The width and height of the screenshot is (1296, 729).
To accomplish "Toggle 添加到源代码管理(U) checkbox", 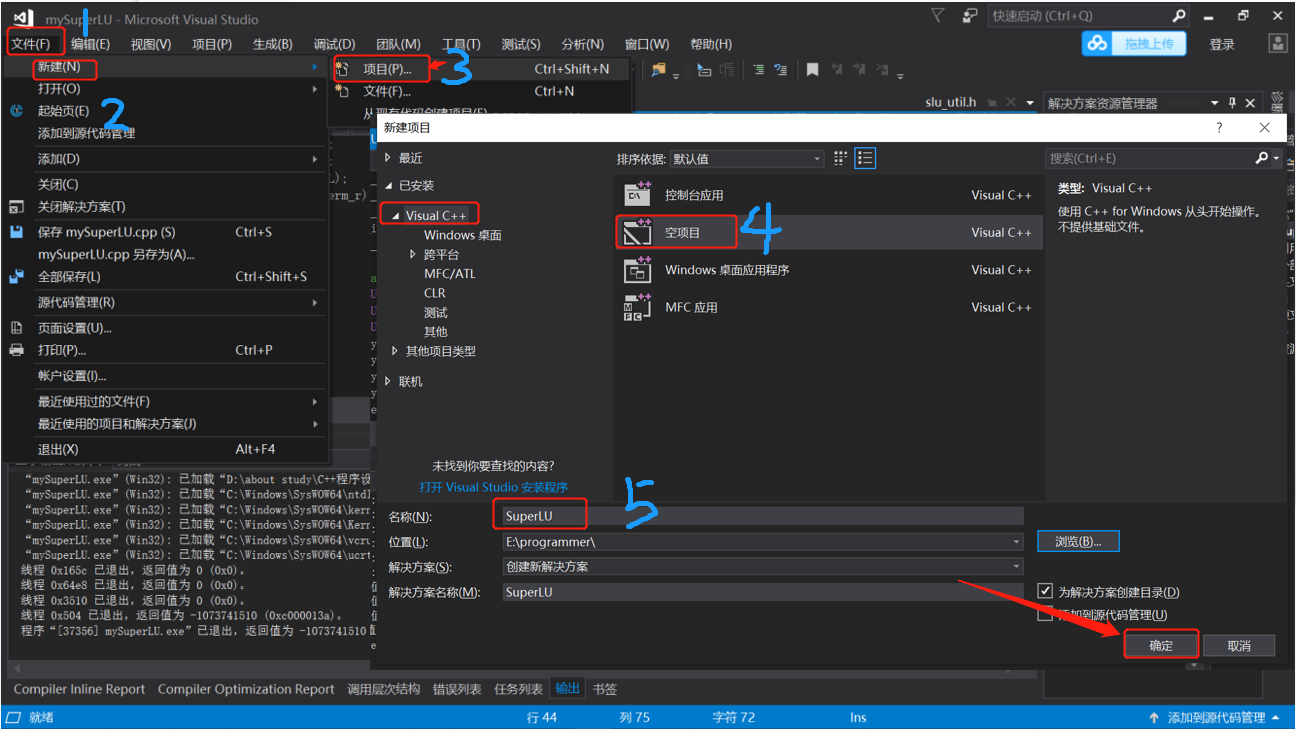I will point(1045,615).
